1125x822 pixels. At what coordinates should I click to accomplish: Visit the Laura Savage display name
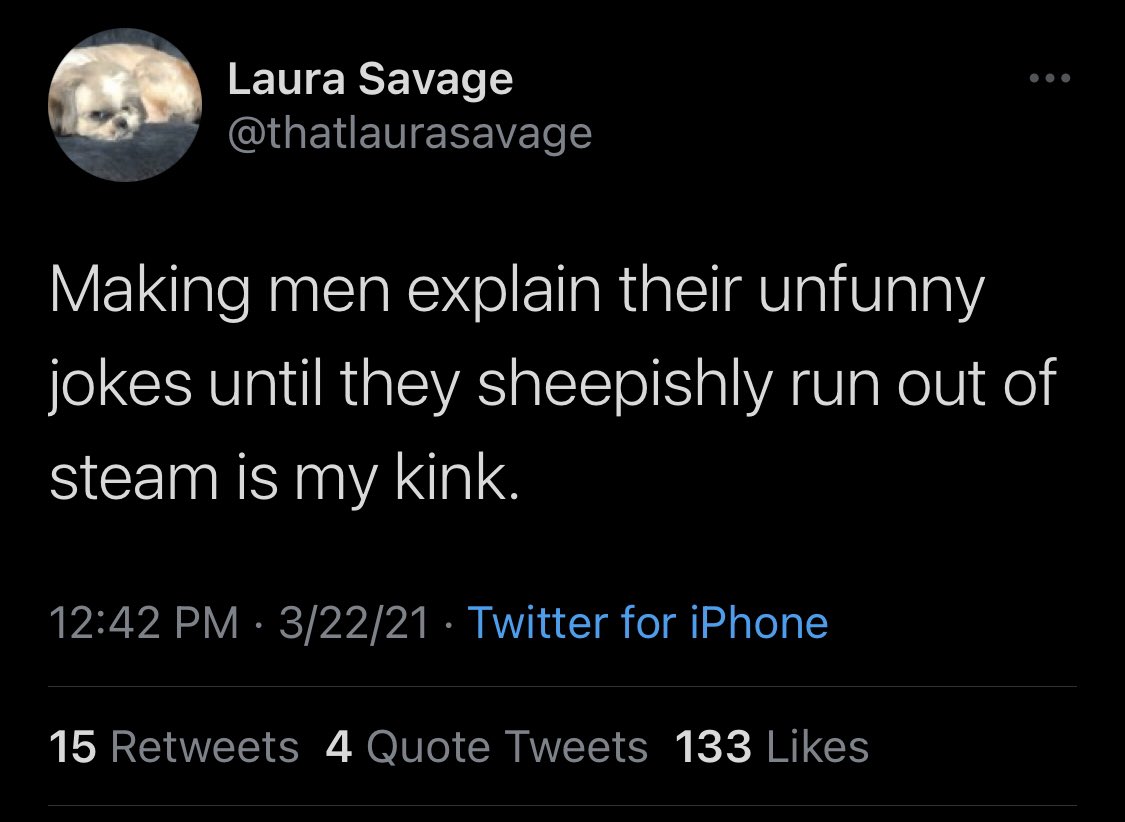point(370,79)
